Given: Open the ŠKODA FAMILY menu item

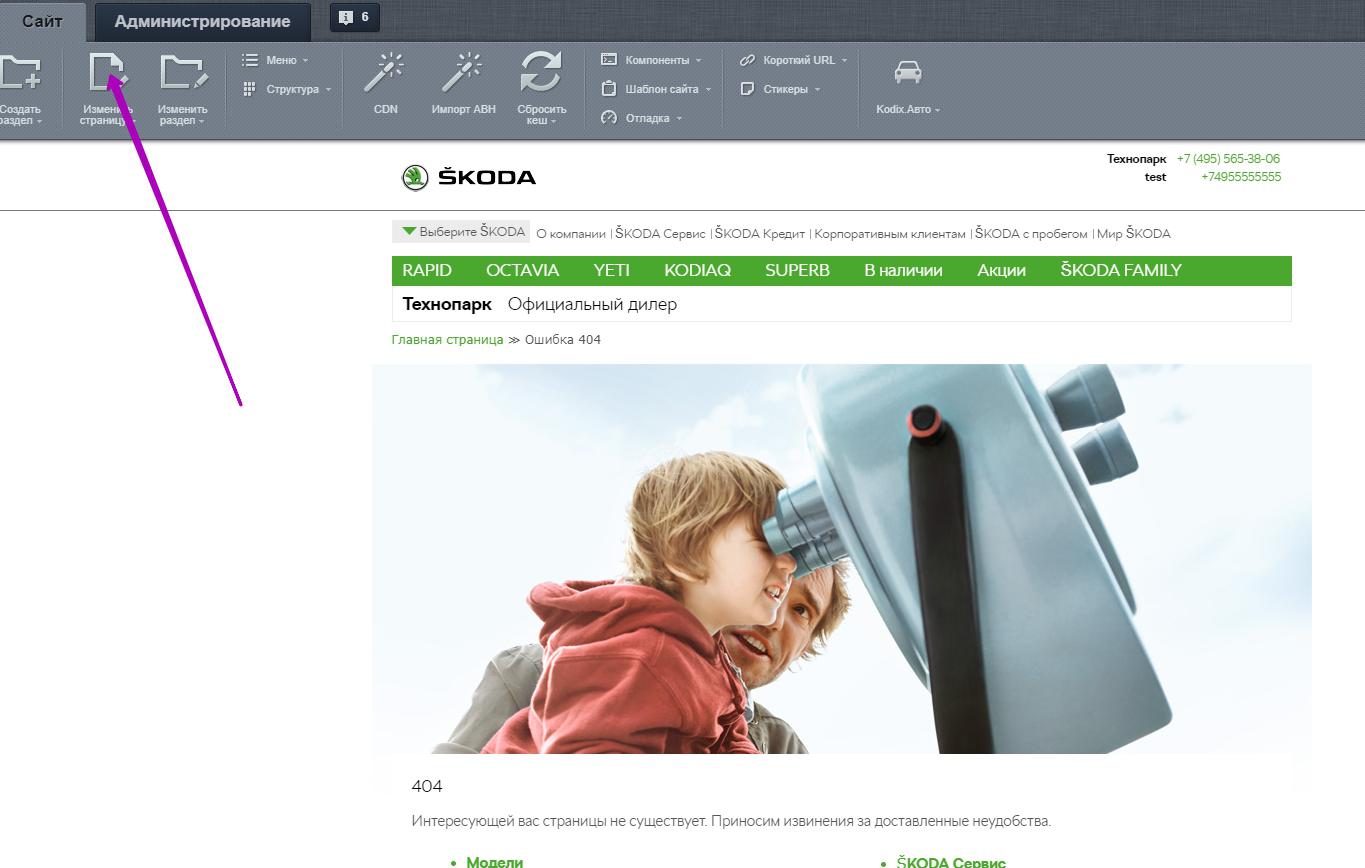Looking at the screenshot, I should point(1121,270).
